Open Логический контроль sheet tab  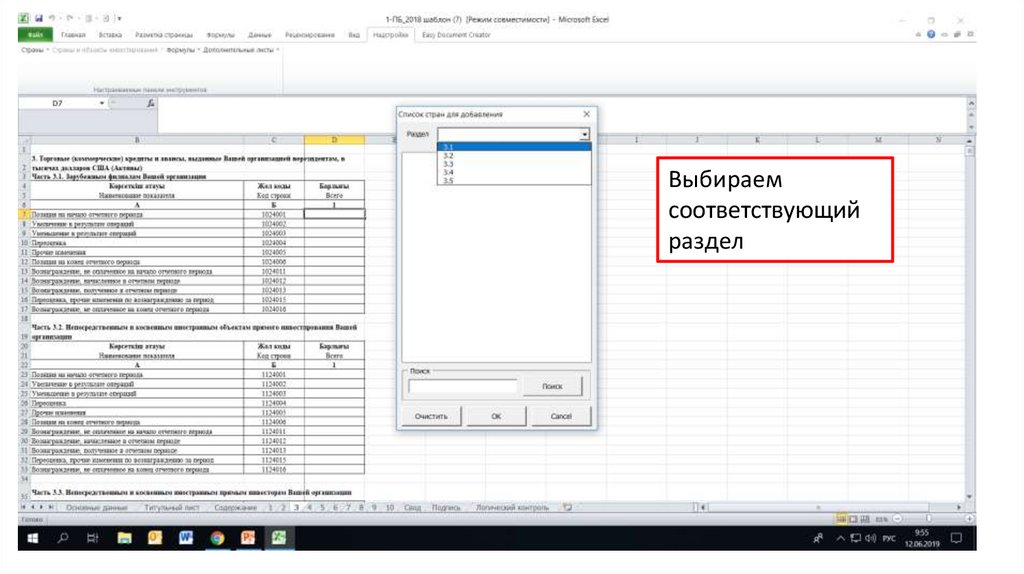point(512,507)
